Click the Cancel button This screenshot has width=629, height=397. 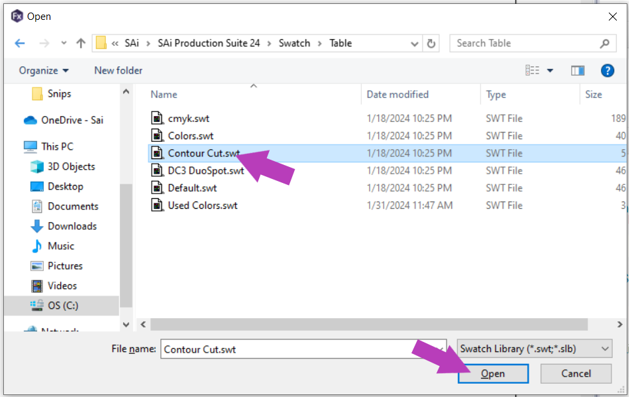click(576, 374)
